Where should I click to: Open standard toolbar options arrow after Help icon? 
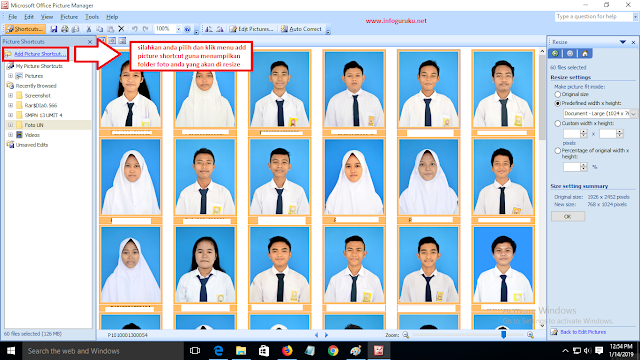point(196,30)
